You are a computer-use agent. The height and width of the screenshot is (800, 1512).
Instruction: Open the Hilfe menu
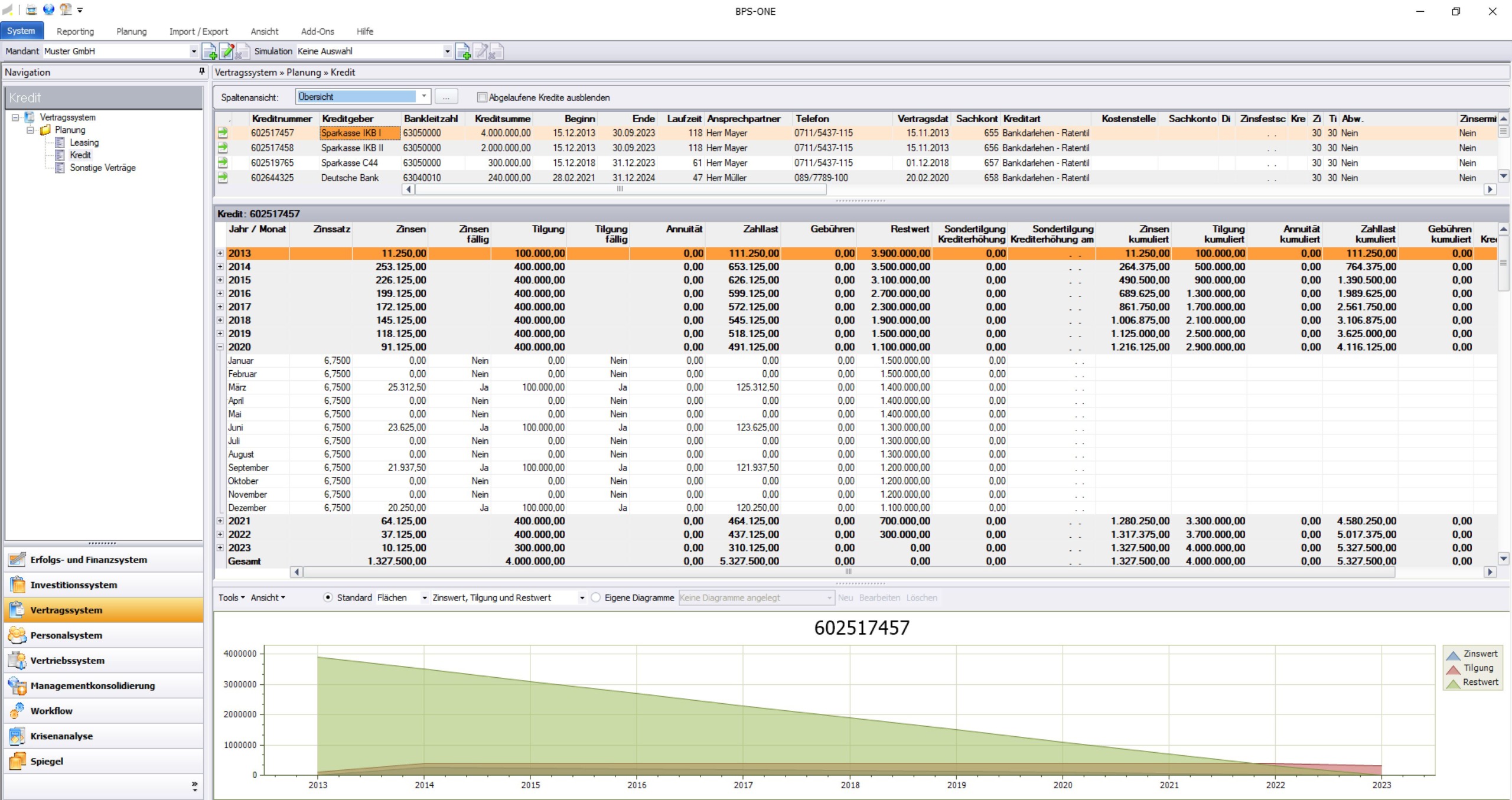(365, 31)
